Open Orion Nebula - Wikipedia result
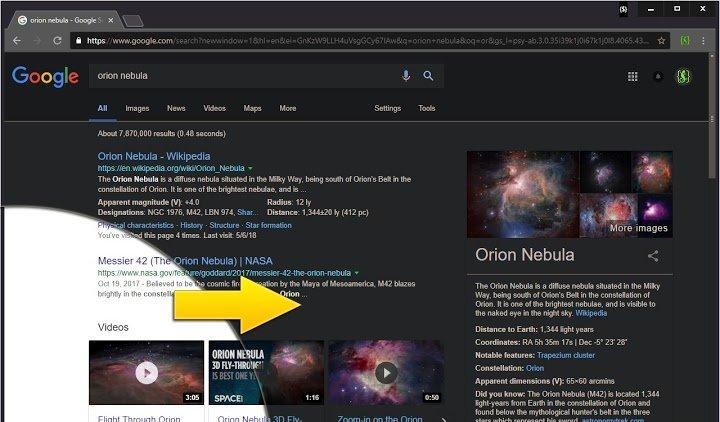This screenshot has height=422, width=720. (x=154, y=156)
